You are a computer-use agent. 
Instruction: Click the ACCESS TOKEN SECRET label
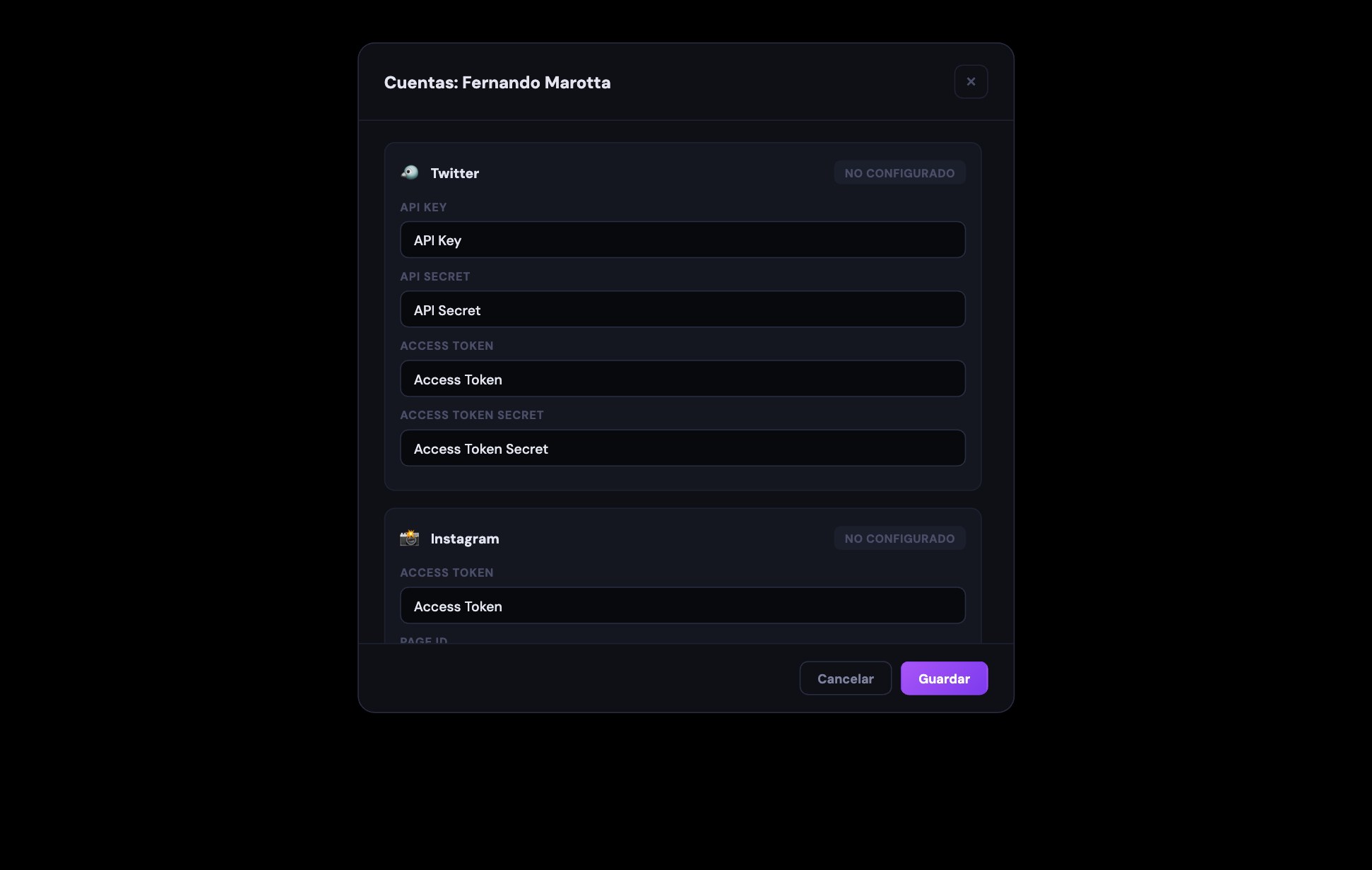pyautogui.click(x=472, y=415)
